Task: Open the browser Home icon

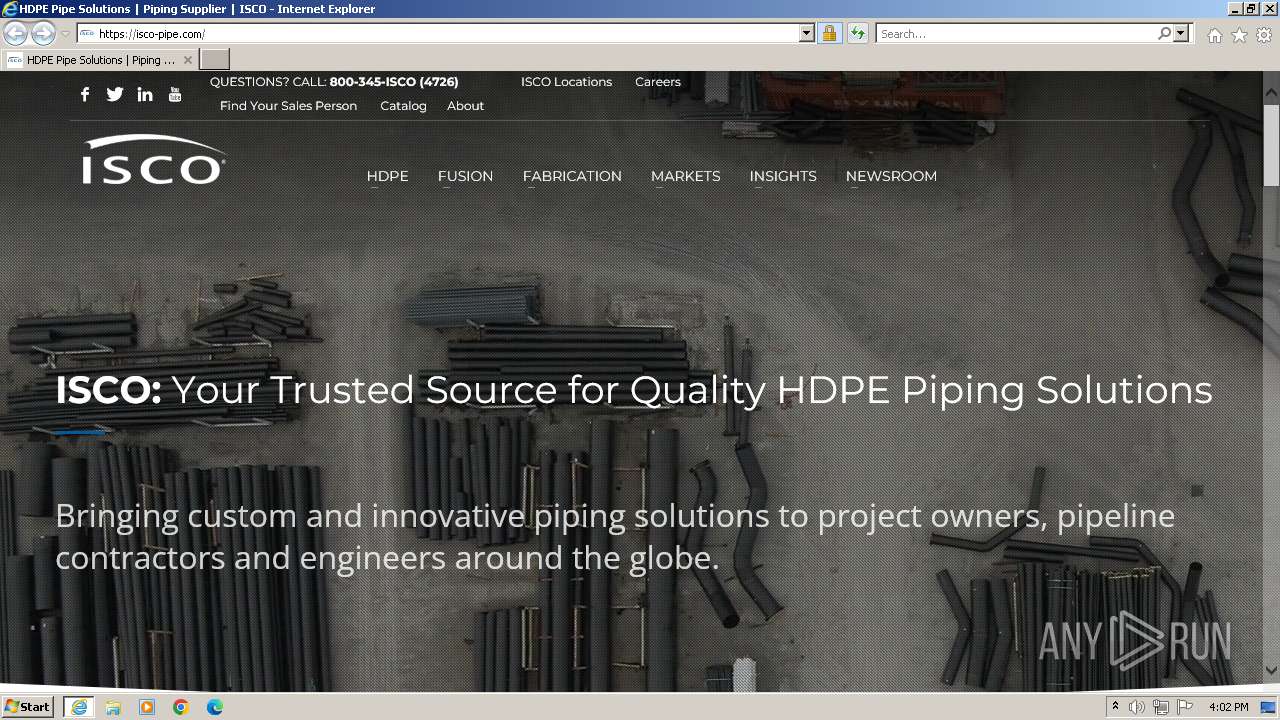Action: pyautogui.click(x=1214, y=35)
